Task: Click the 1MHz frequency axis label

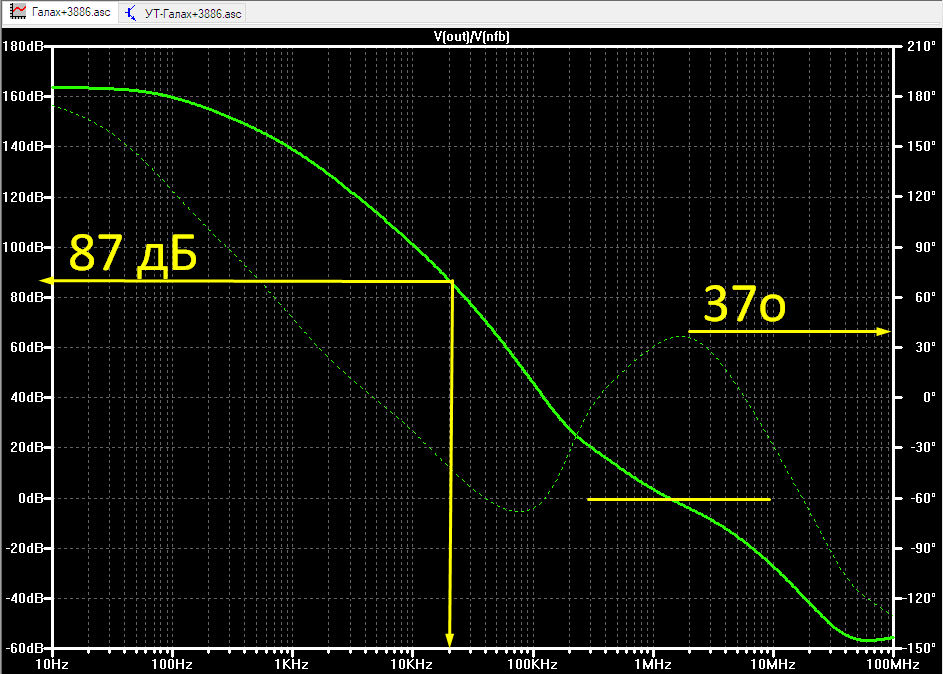Action: click(x=653, y=664)
